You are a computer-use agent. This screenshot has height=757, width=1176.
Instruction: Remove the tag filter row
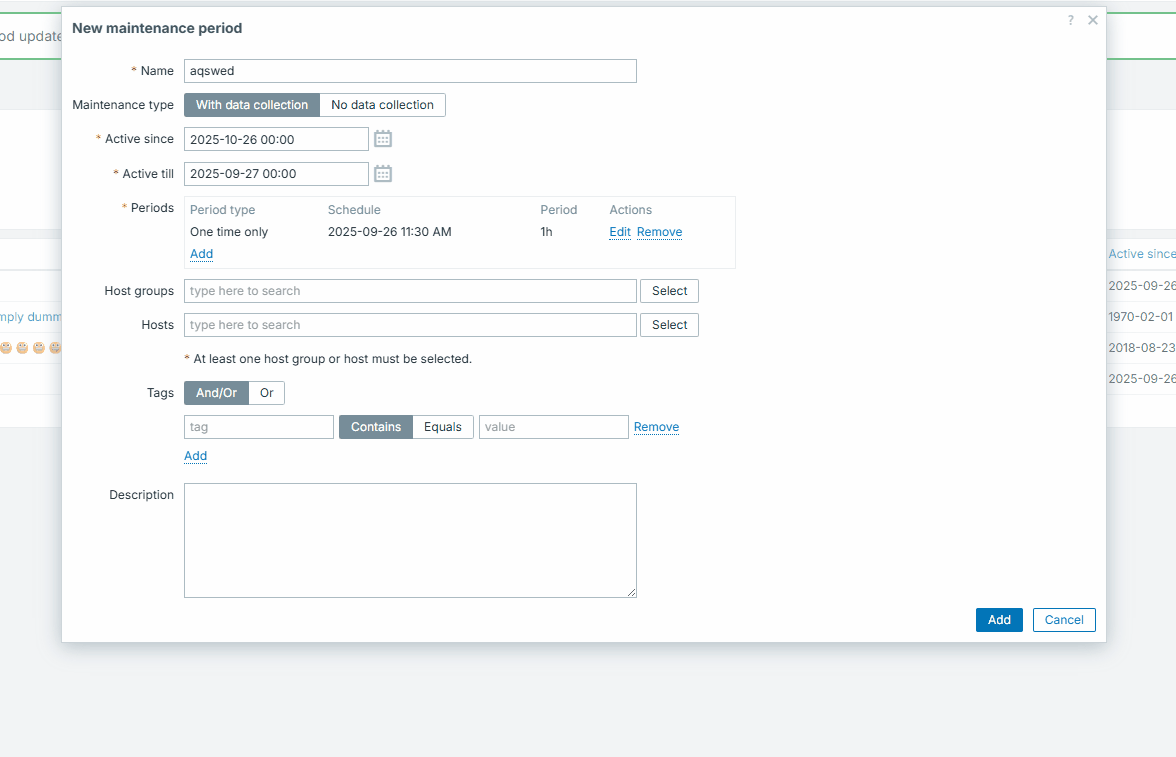point(656,427)
